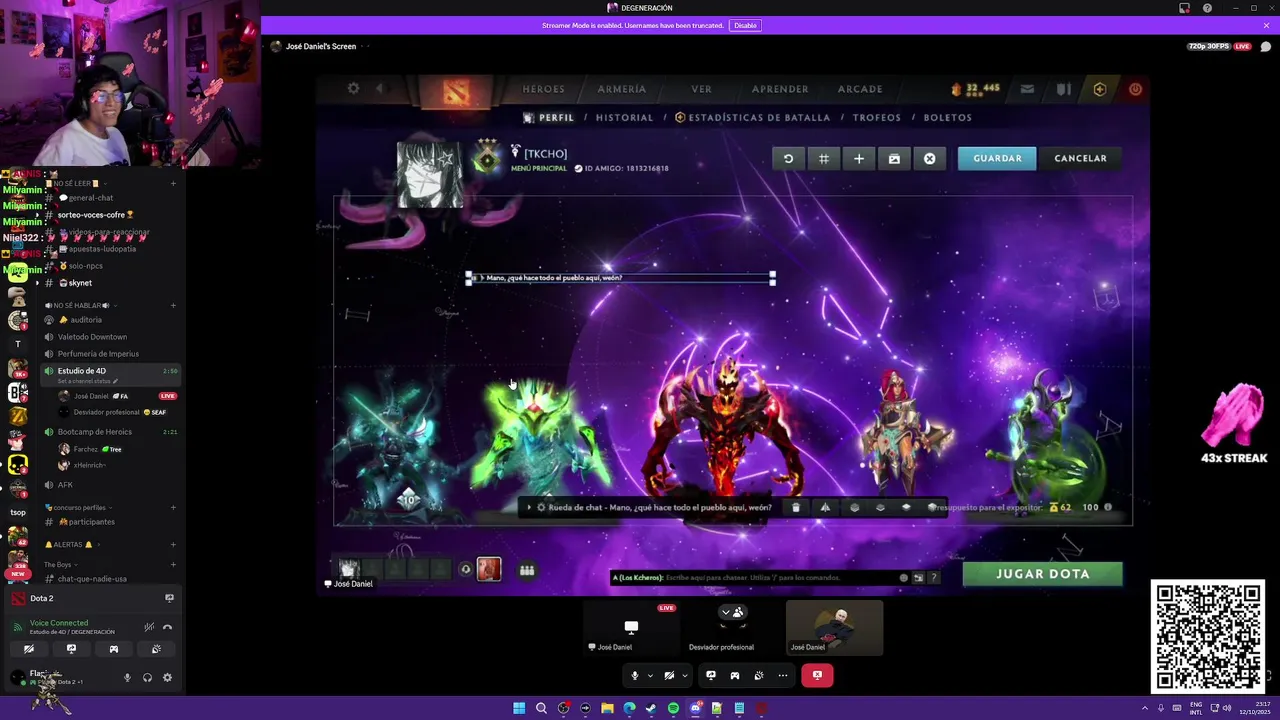Click the flip mirror icon in showcase toolbar

(825, 507)
